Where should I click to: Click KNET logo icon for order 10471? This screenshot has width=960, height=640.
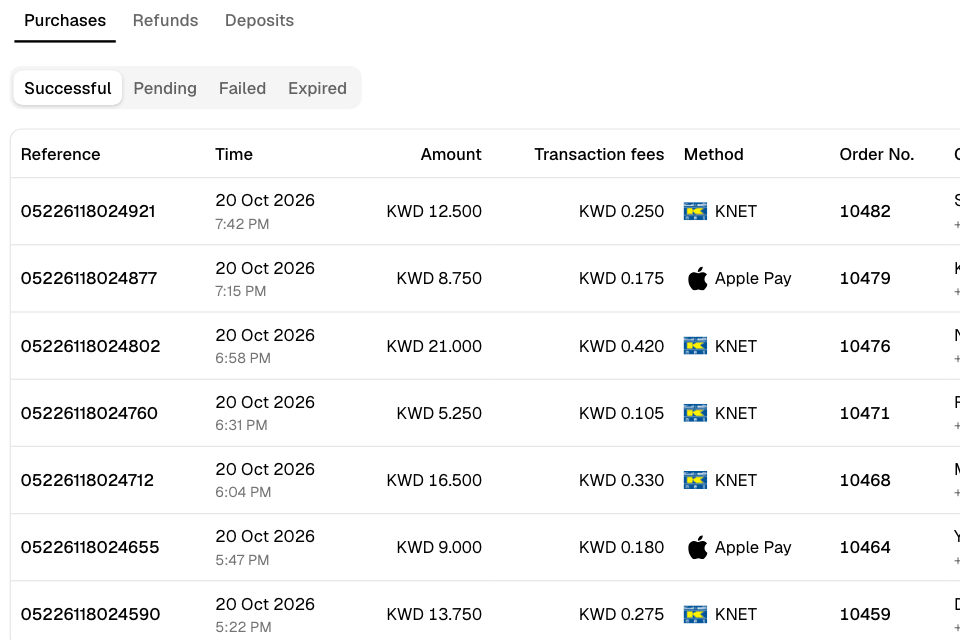(695, 413)
